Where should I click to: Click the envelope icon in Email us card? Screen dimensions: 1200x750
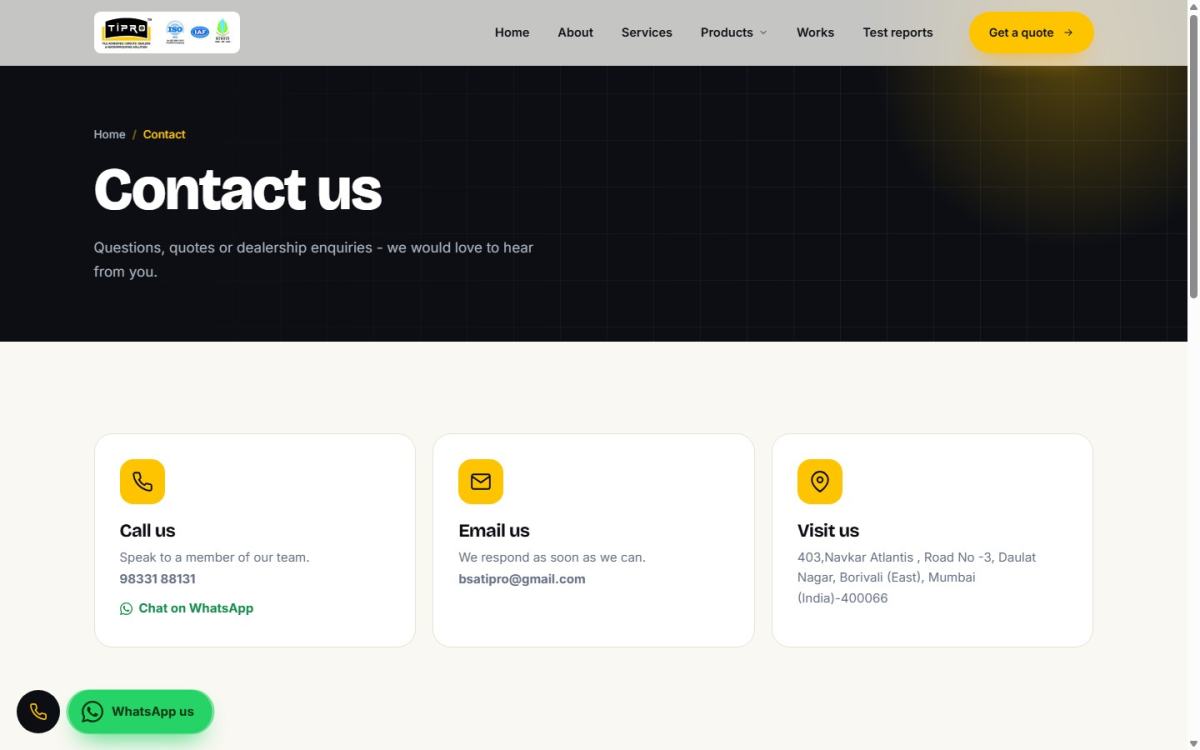[481, 482]
